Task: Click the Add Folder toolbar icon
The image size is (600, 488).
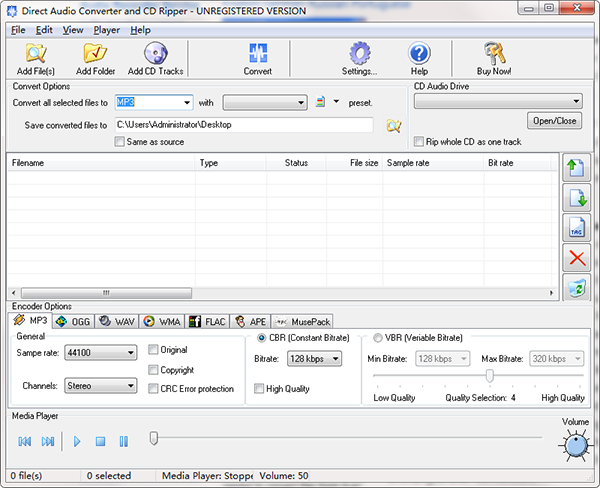Action: [x=95, y=53]
